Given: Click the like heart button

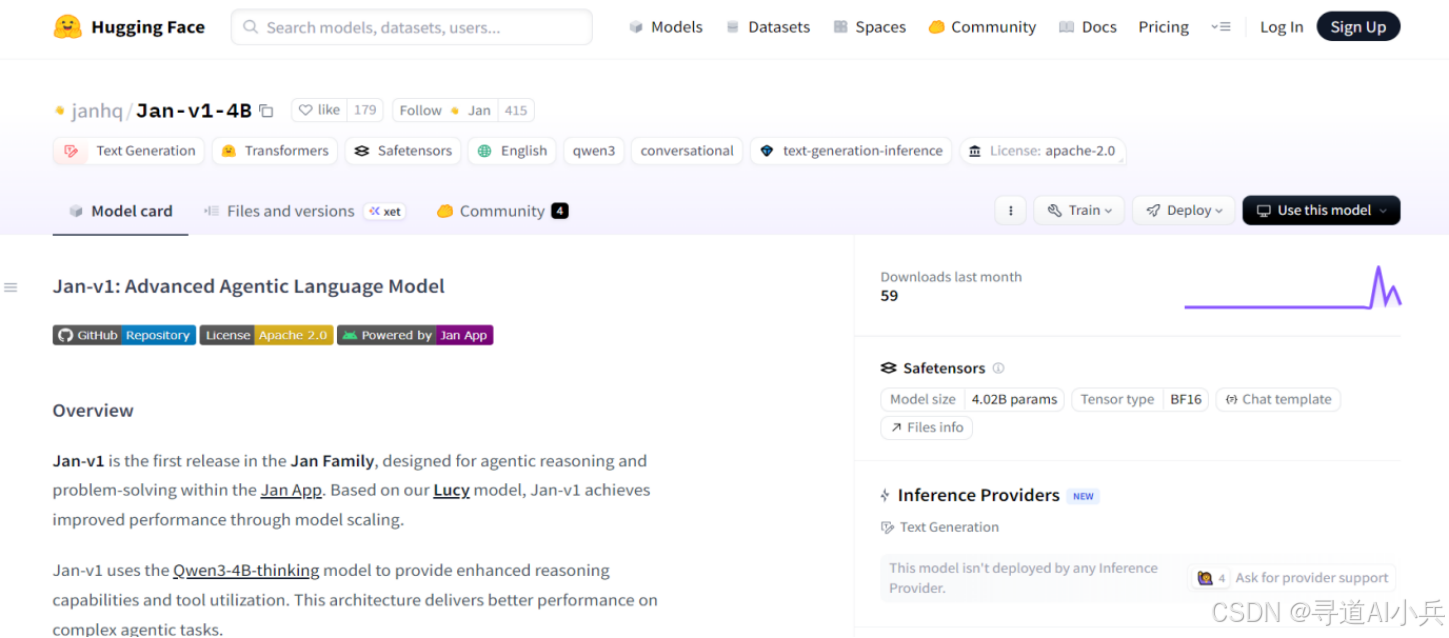Looking at the screenshot, I should click(x=319, y=111).
